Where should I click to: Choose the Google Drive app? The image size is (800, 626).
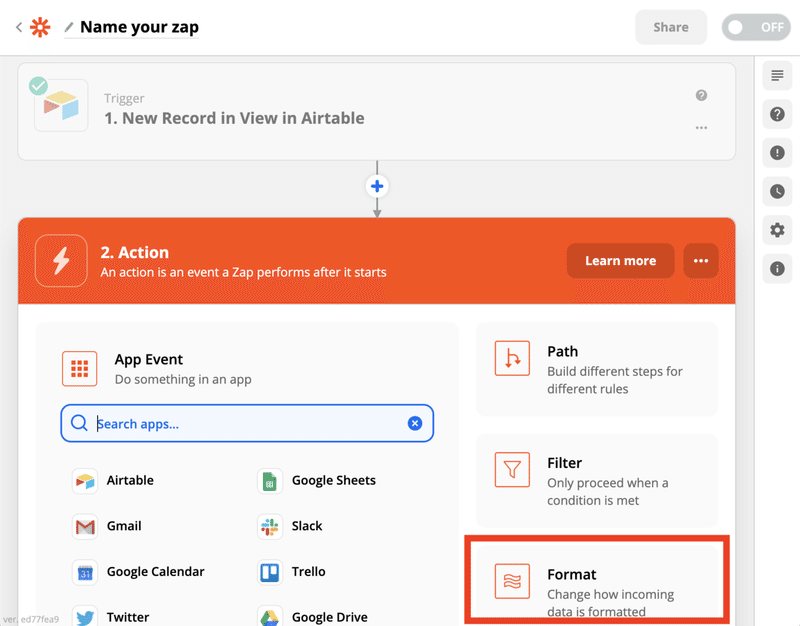(x=313, y=617)
